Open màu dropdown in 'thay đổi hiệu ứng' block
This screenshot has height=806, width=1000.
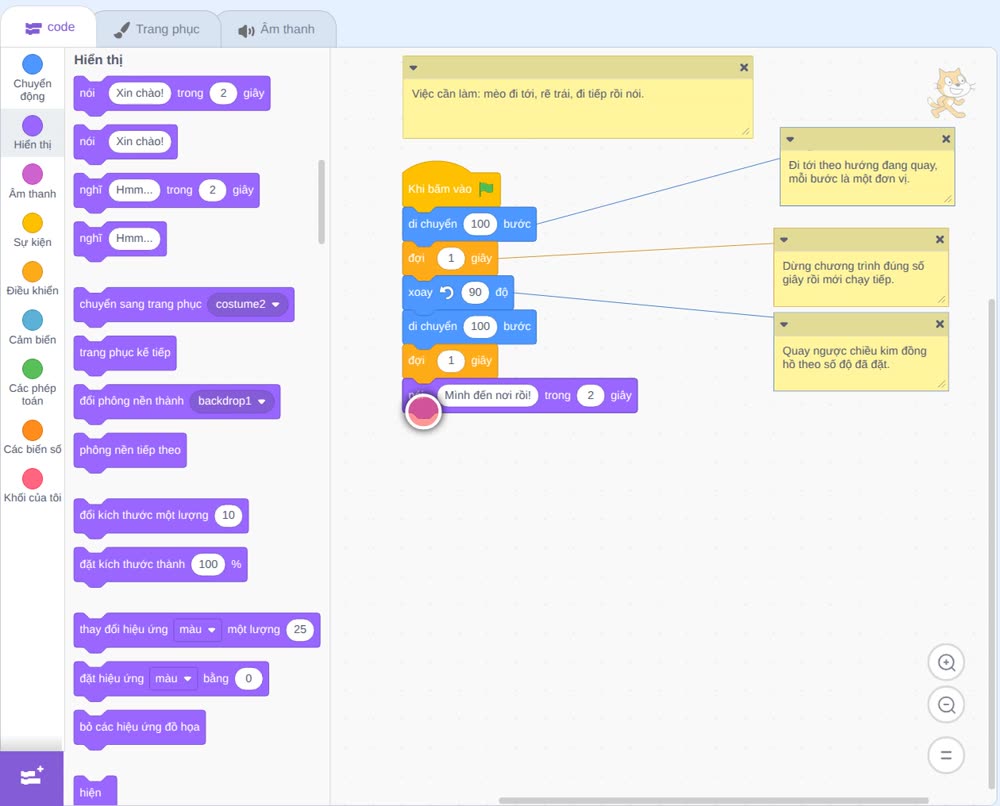197,629
